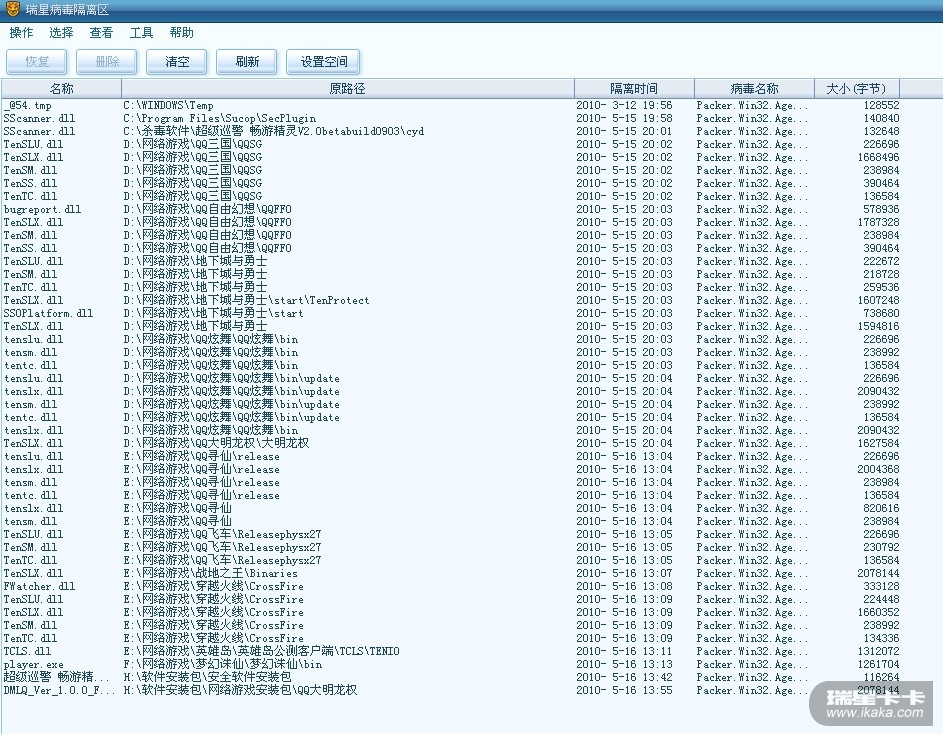The width and height of the screenshot is (943, 734).
Task: Open the 操作 menu
Action: (x=22, y=32)
